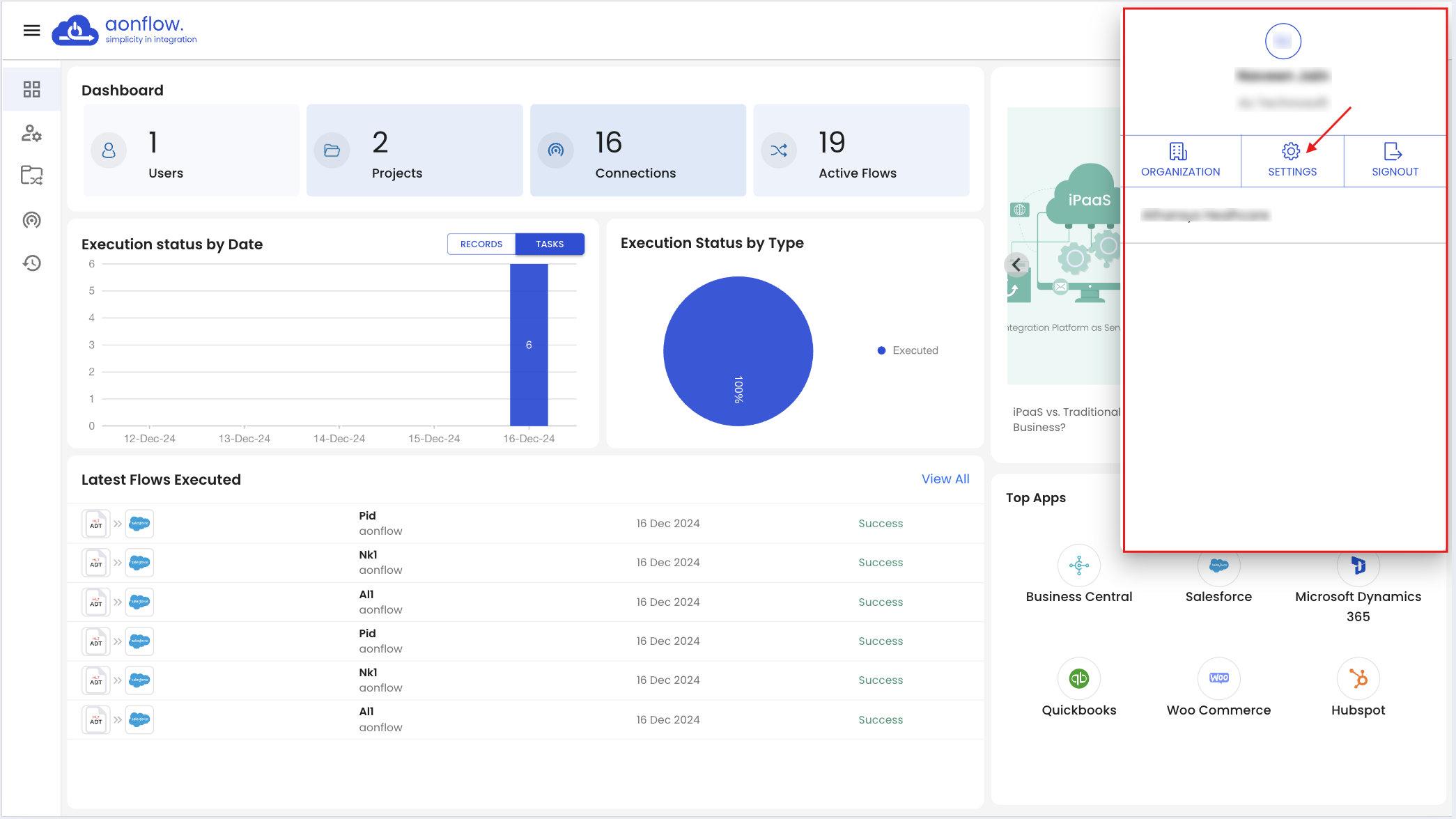Switch chart to Records view
The width and height of the screenshot is (1456, 819).
tap(481, 244)
